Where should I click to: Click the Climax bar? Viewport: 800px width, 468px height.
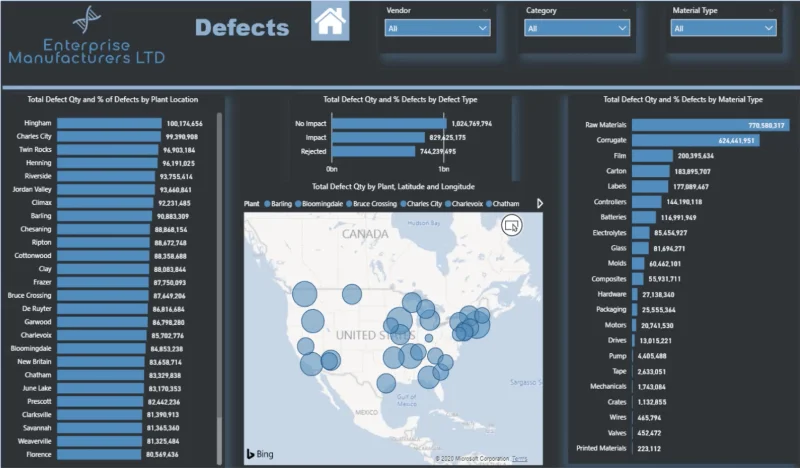click(105, 203)
